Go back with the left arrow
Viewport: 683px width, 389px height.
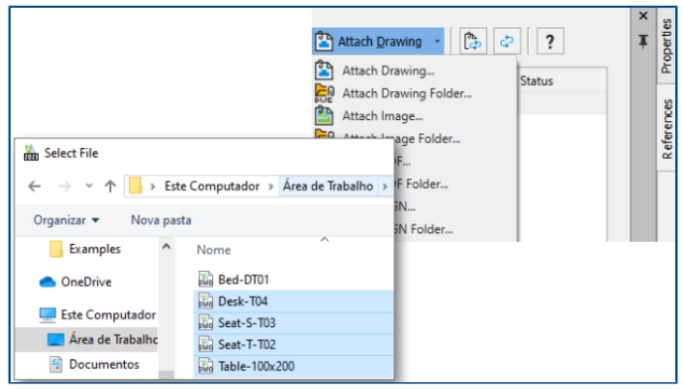pyautogui.click(x=34, y=186)
